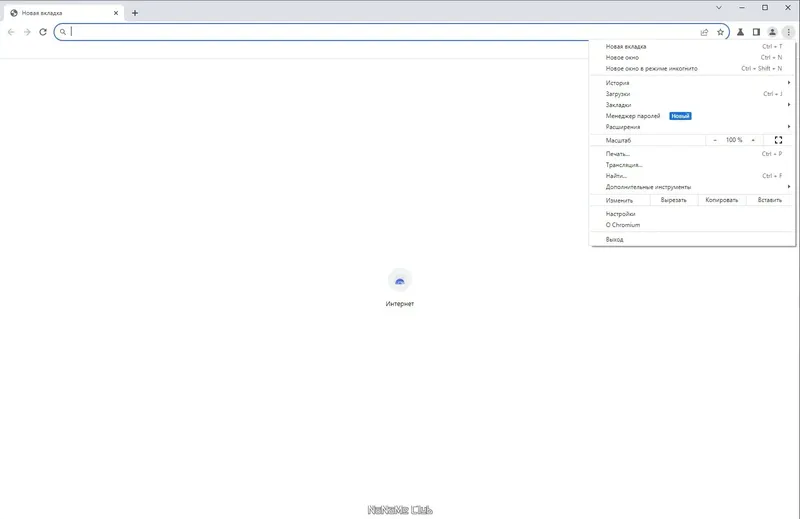This screenshot has height=519, width=800.
Task: Click the search magnifier icon in address bar
Action: (x=63, y=32)
